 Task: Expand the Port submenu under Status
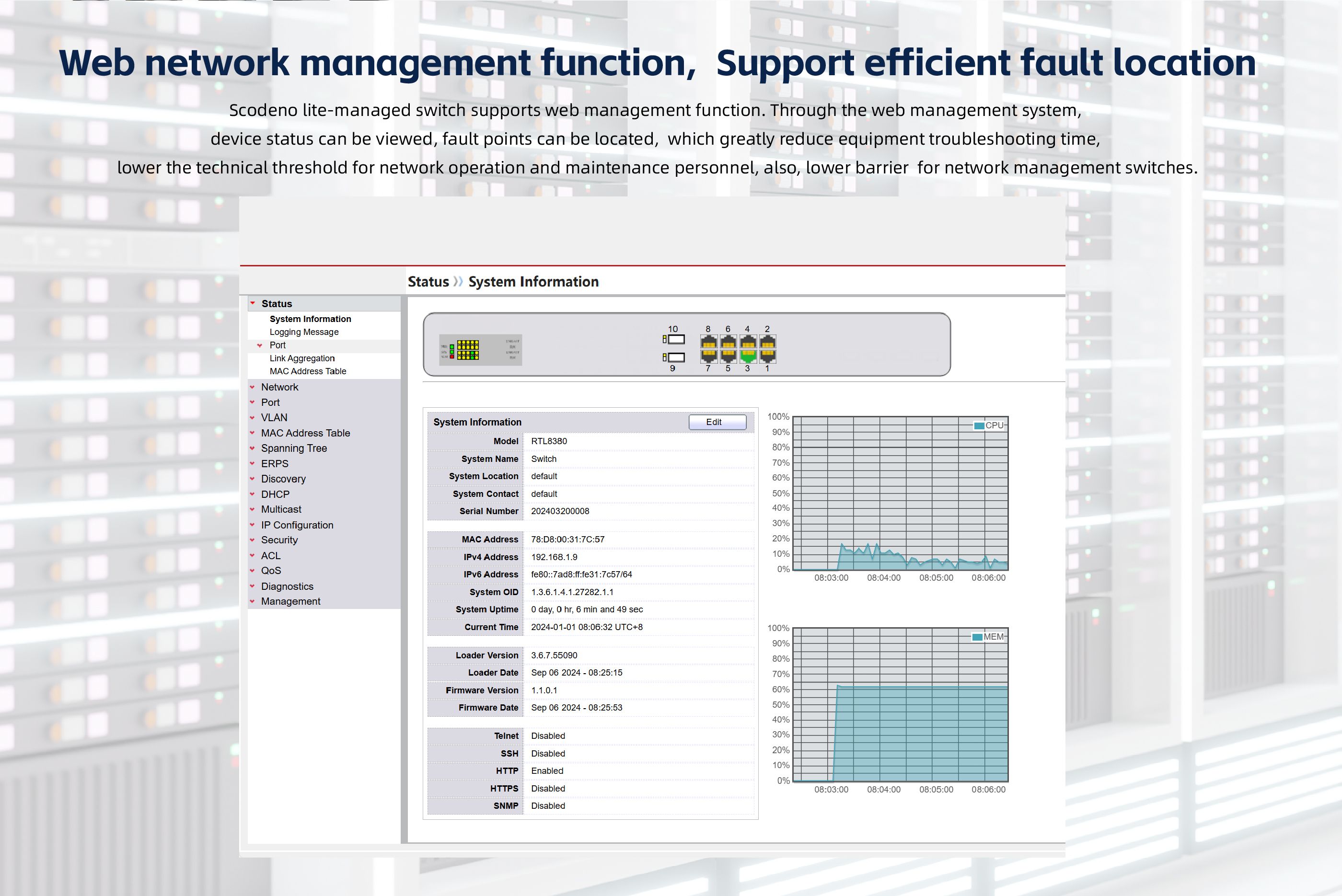[x=277, y=345]
